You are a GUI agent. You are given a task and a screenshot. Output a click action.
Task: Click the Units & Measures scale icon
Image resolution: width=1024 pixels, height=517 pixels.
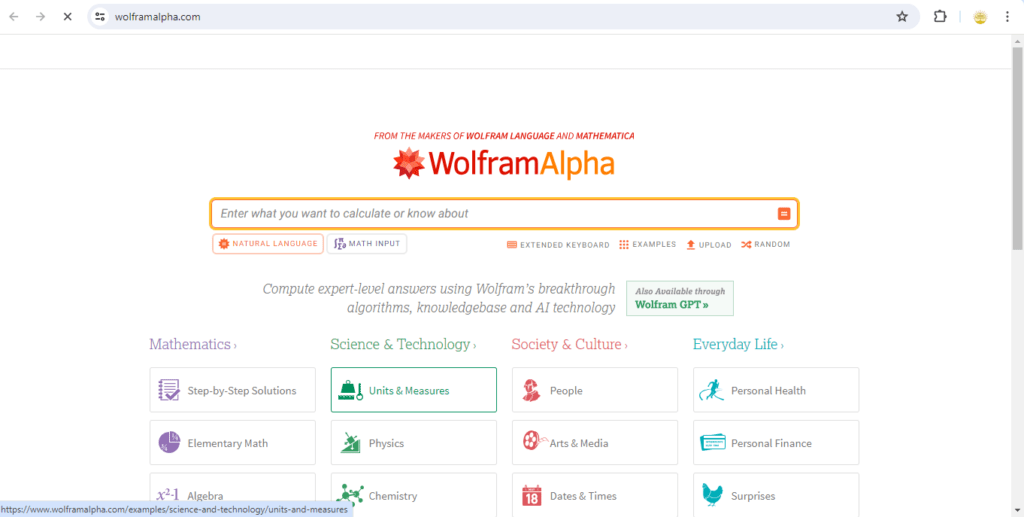(x=350, y=390)
